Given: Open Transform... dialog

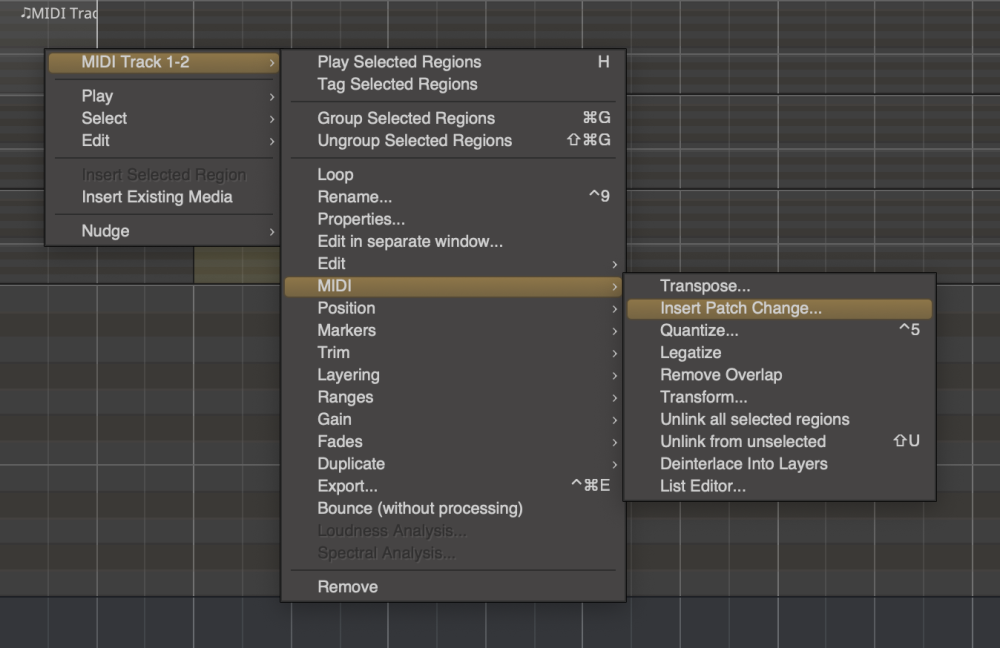Looking at the screenshot, I should [x=779, y=397].
